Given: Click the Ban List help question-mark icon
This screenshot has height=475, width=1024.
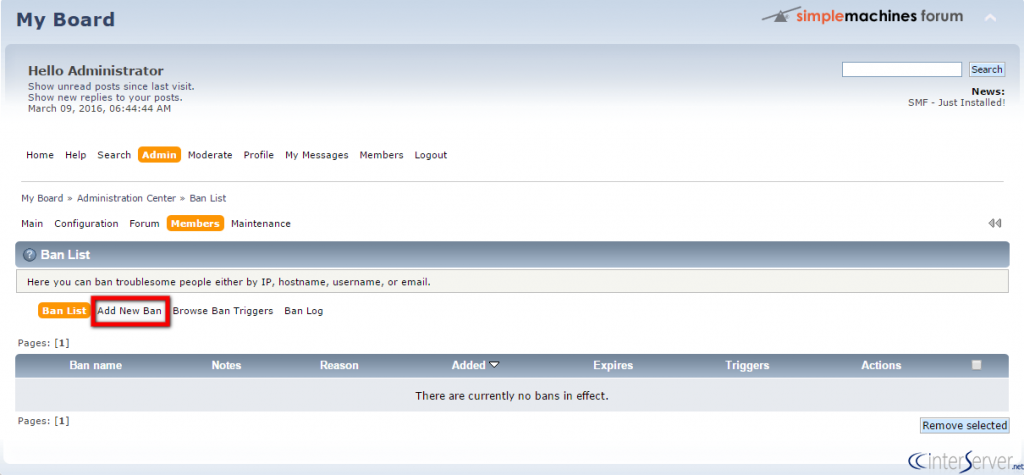Looking at the screenshot, I should pyautogui.click(x=29, y=255).
